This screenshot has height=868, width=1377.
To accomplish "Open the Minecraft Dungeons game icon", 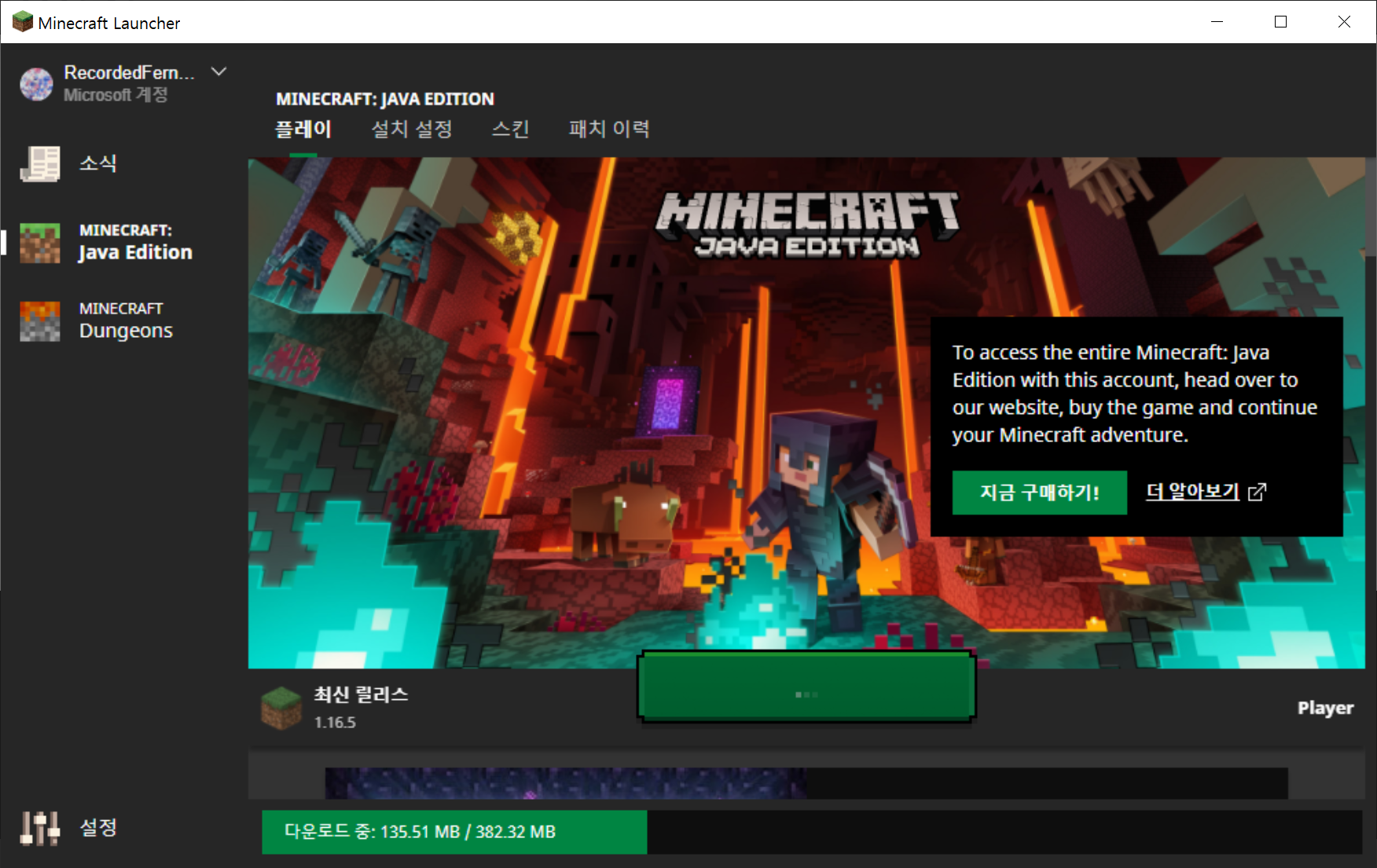I will point(40,321).
